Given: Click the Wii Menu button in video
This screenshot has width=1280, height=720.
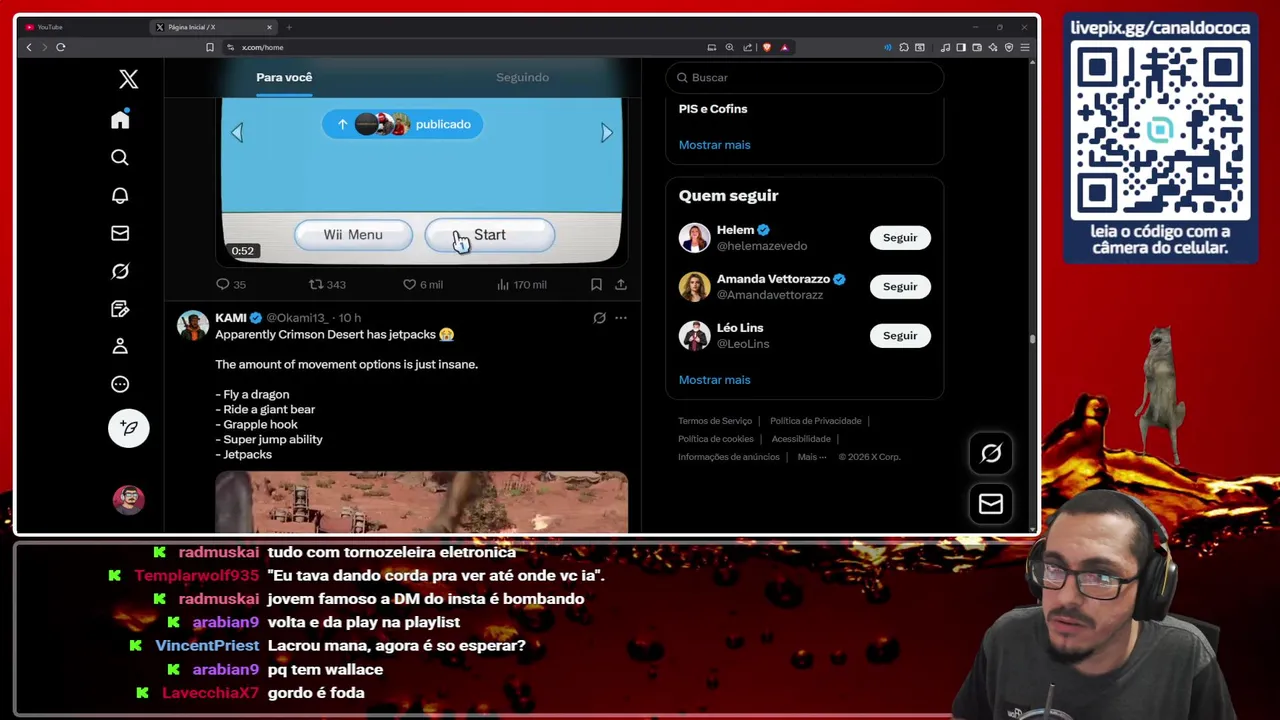Looking at the screenshot, I should tap(353, 235).
